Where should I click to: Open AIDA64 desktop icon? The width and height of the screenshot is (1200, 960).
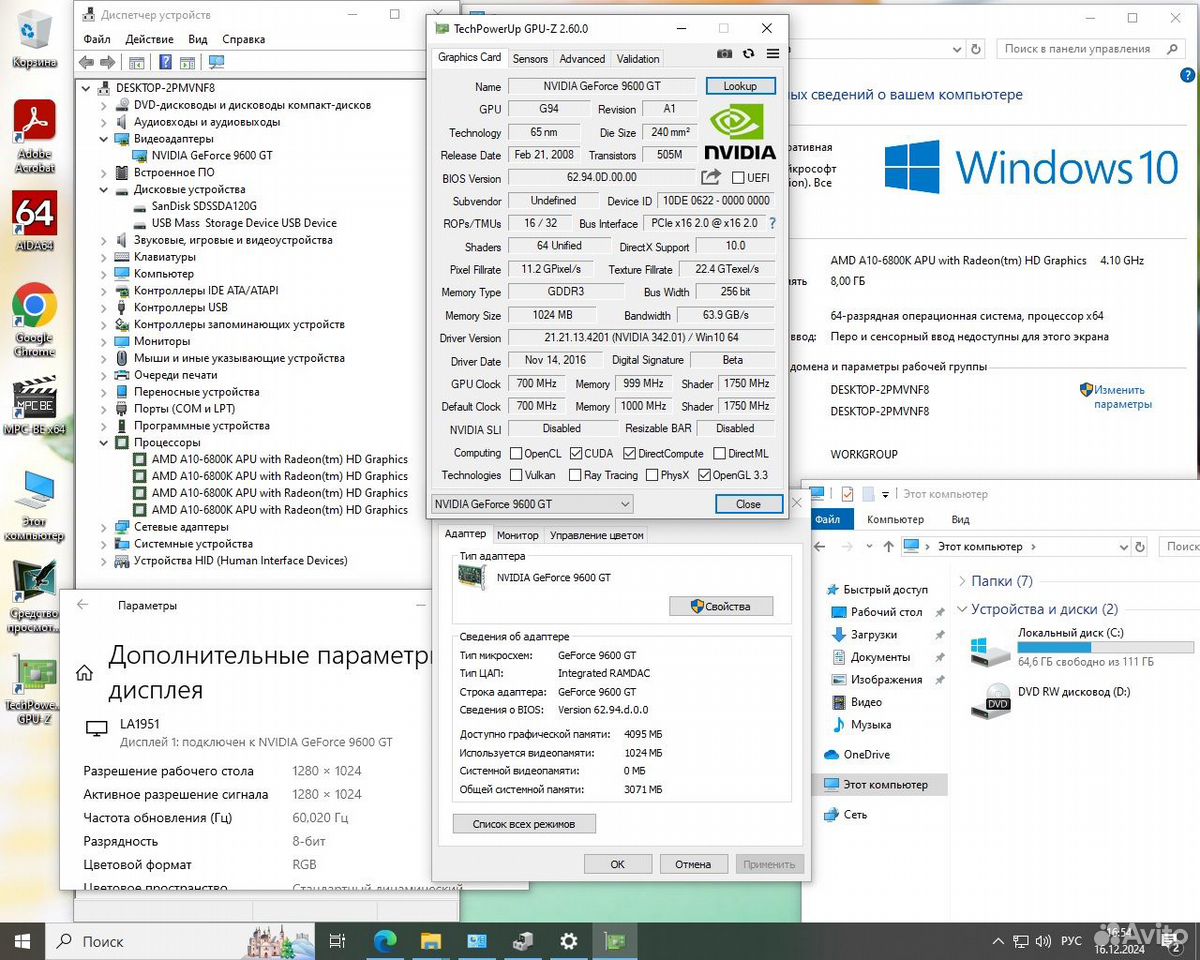coord(35,222)
